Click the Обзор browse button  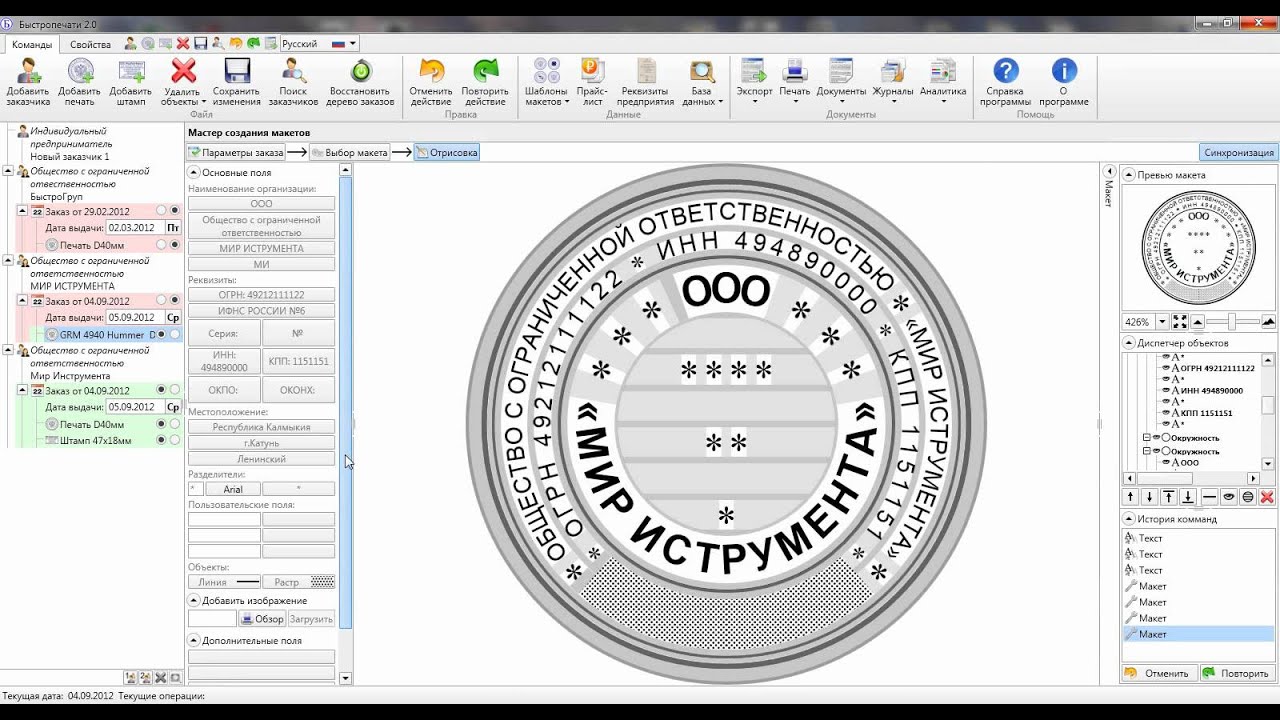[x=263, y=618]
